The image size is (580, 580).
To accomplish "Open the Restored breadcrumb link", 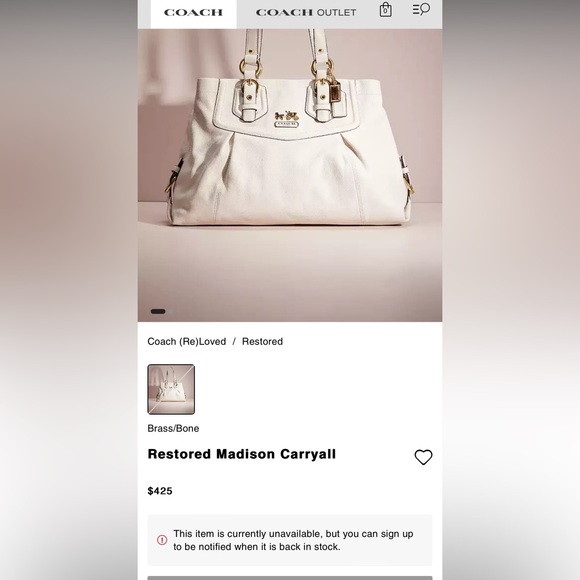I will tap(262, 341).
